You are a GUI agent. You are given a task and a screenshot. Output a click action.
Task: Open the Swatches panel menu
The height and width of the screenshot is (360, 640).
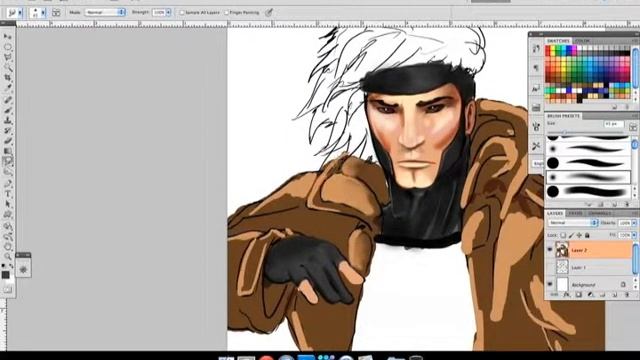click(634, 41)
